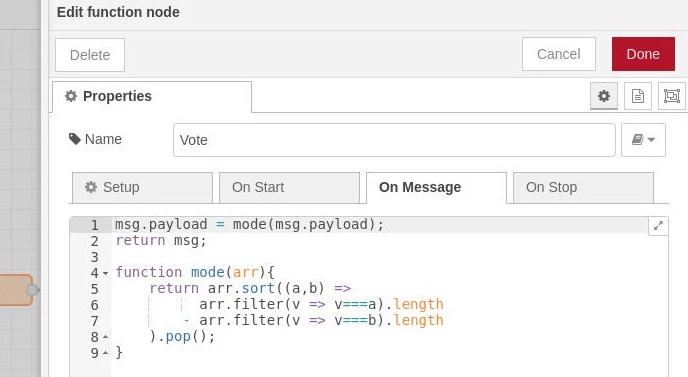Screen dimensions: 688x377
Task: Click line number 1 in gutter
Action: coord(94,225)
